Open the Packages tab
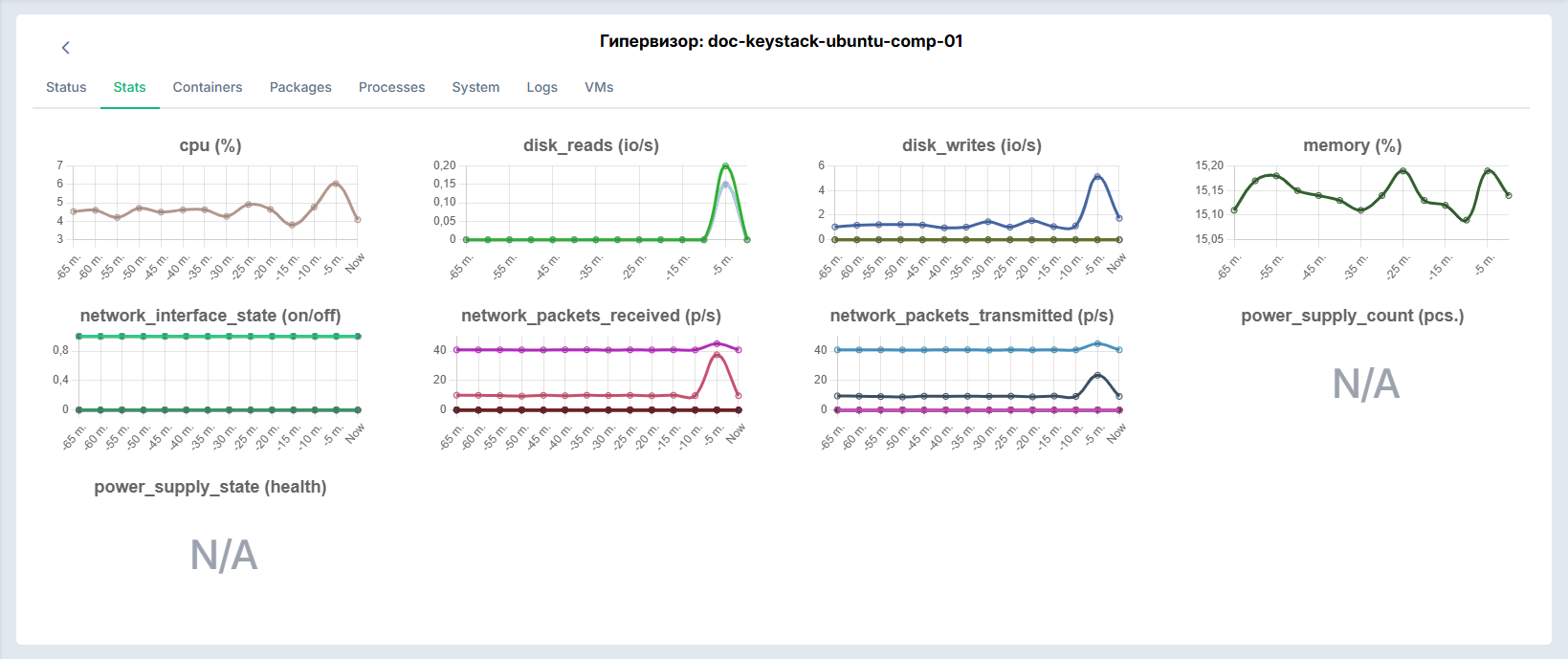This screenshot has width=1568, height=659. pos(300,87)
